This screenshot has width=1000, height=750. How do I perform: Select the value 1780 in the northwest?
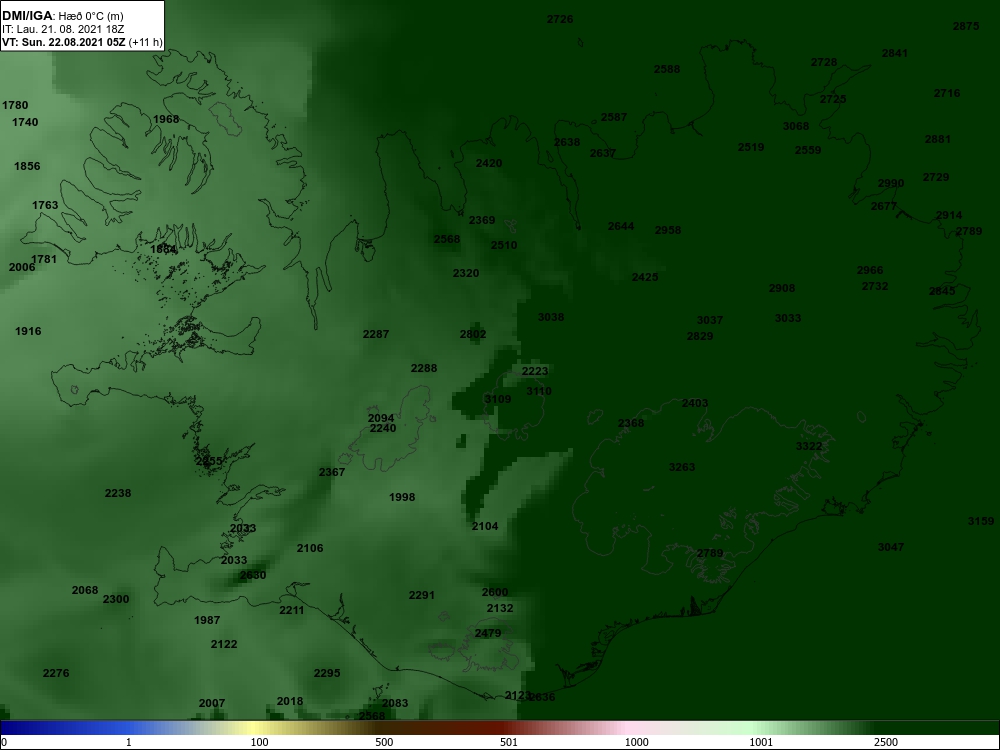tap(15, 105)
